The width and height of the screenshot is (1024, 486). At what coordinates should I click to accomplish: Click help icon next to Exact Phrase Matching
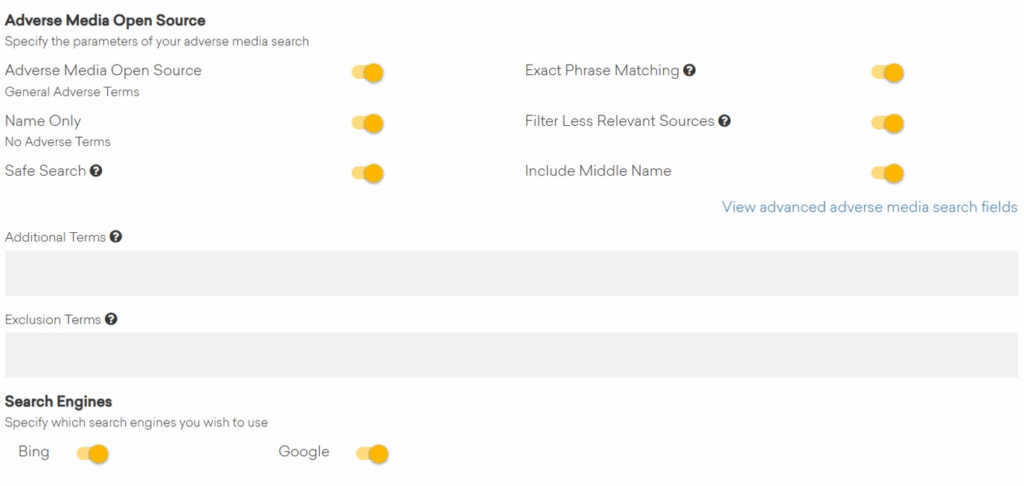point(690,71)
